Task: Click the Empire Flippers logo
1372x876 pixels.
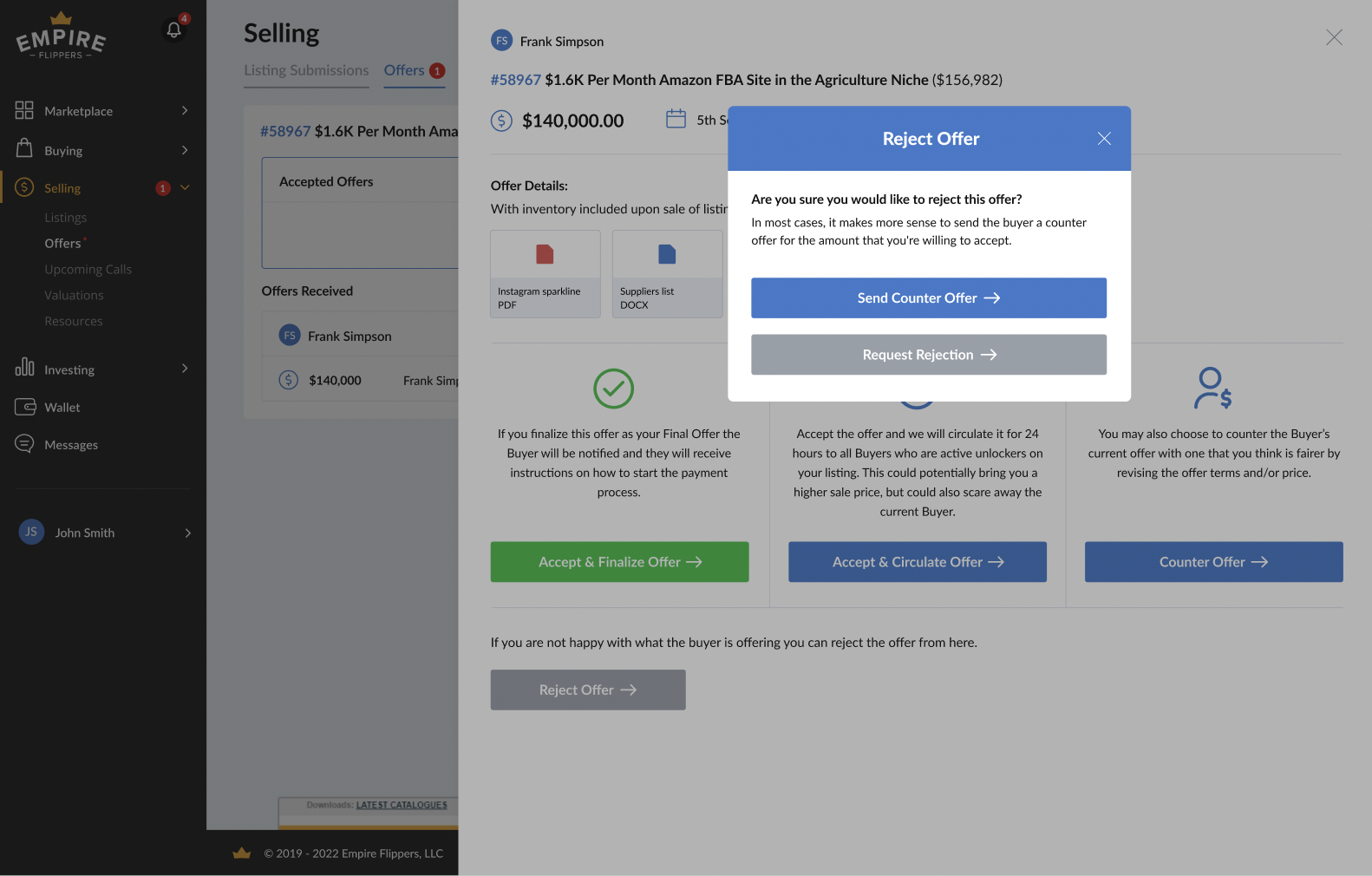Action: [x=61, y=37]
